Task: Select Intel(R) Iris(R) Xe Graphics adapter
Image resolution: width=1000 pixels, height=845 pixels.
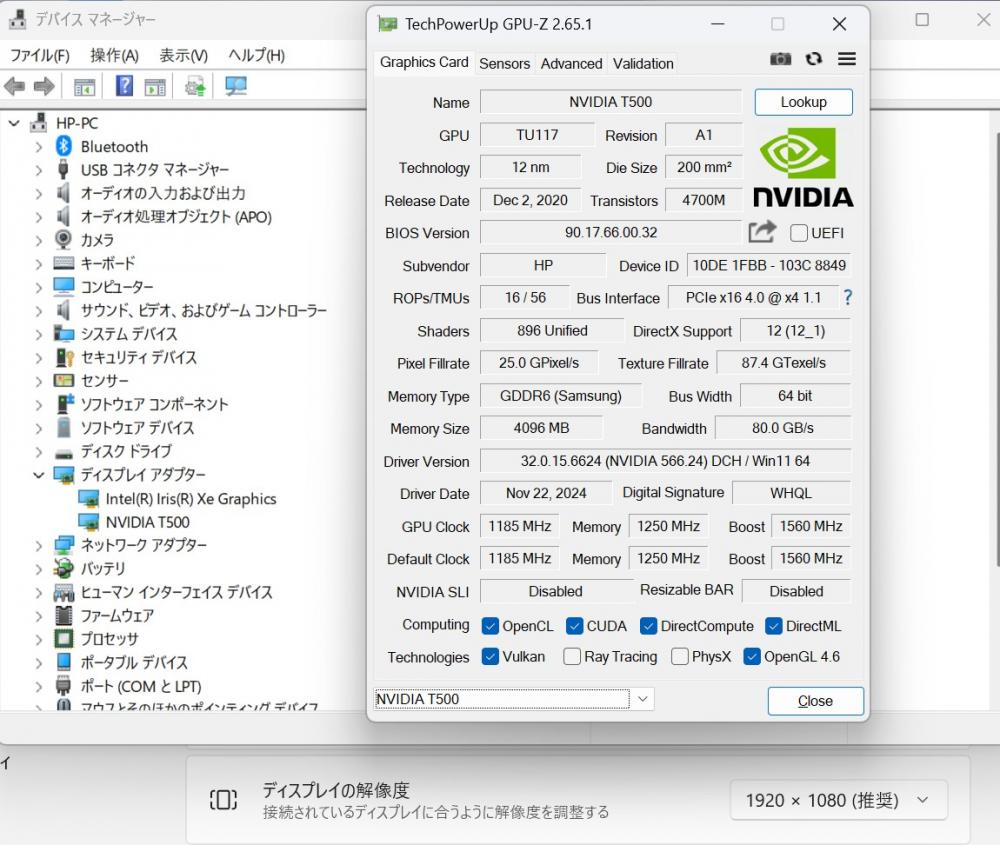Action: coord(191,499)
